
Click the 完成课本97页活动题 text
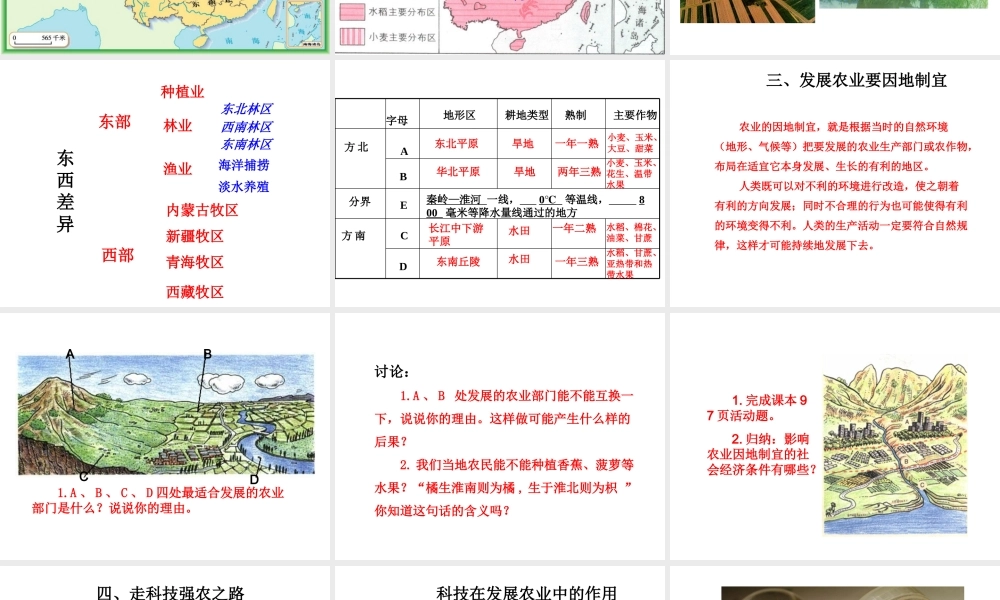point(757,408)
